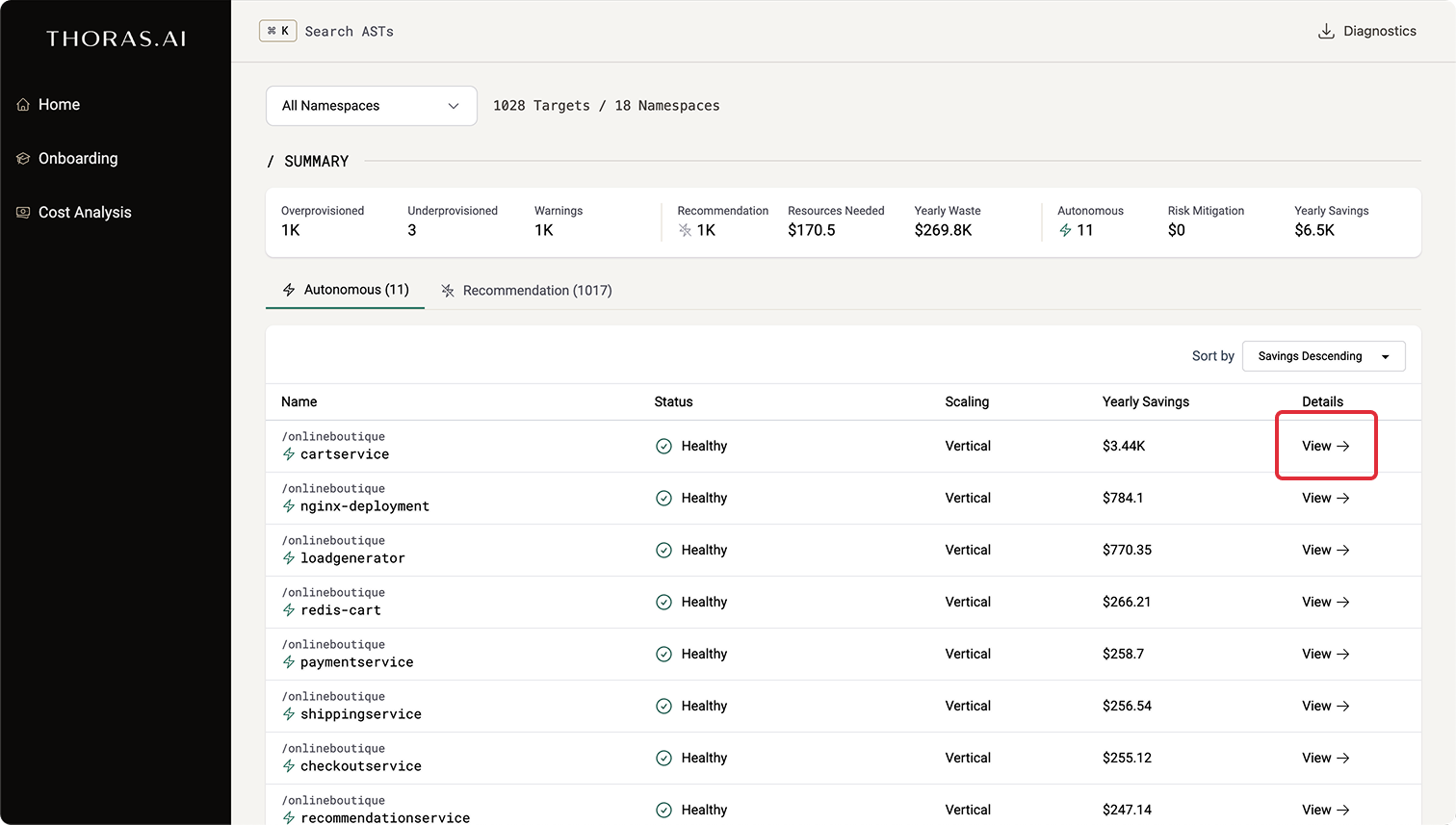
Task: Open Cost Analysis from sidebar menu
Action: coord(85,213)
